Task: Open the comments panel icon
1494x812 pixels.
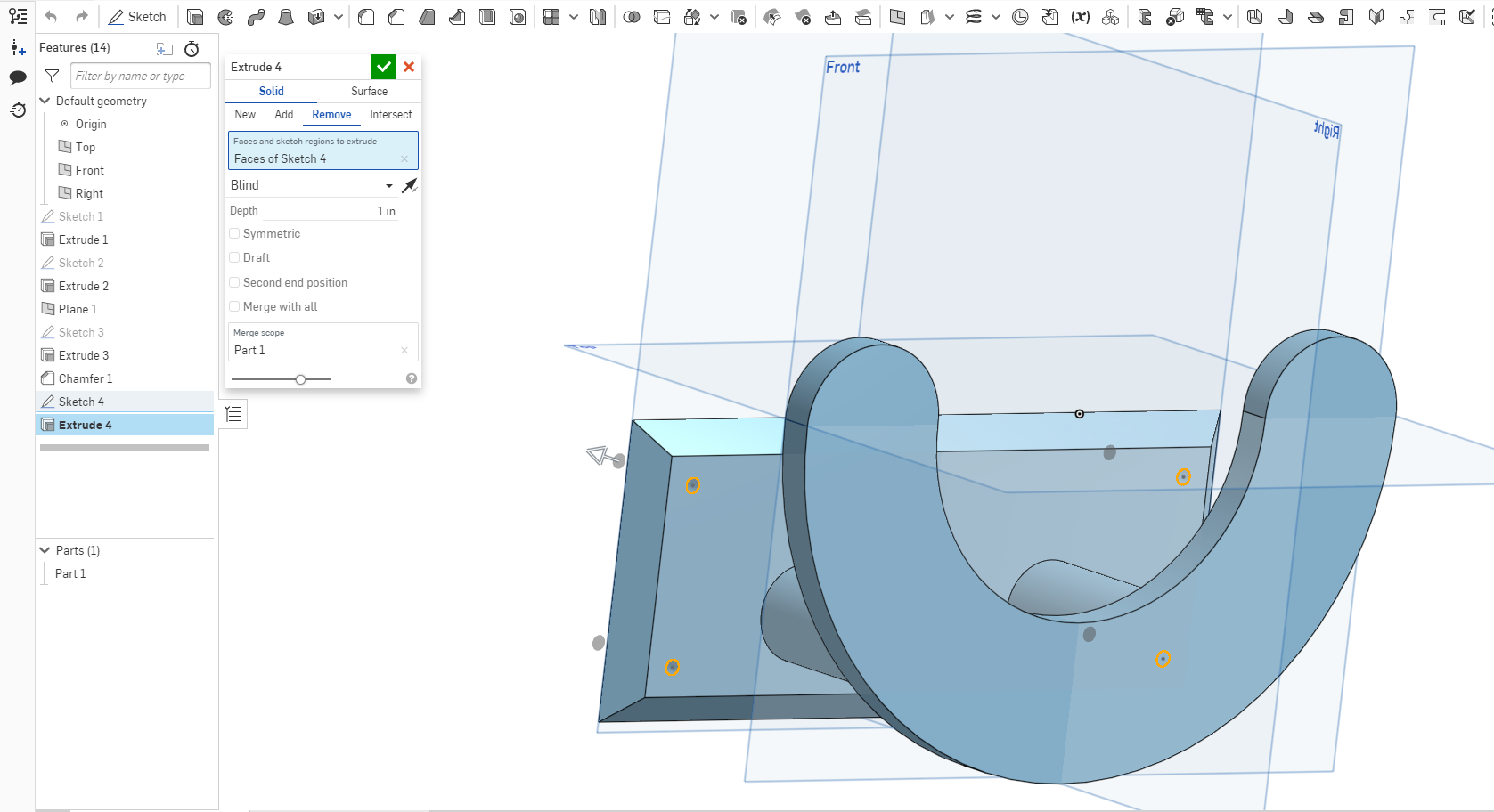Action: pyautogui.click(x=18, y=77)
